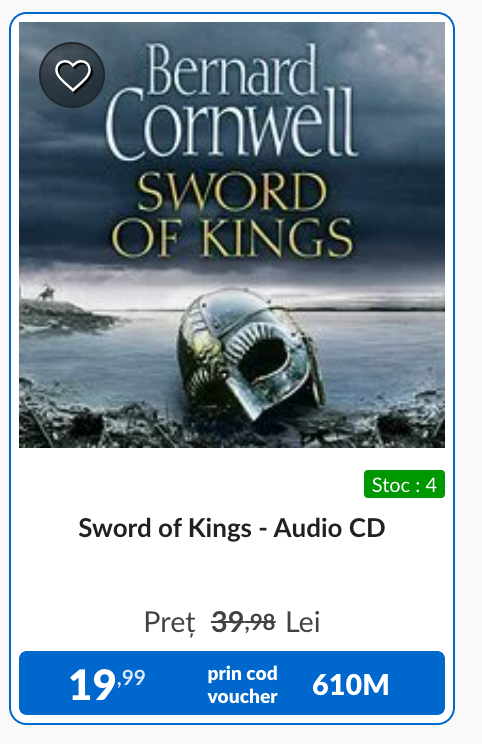Add Sword of Kings to wishlist heart
482x744 pixels.
click(x=73, y=75)
